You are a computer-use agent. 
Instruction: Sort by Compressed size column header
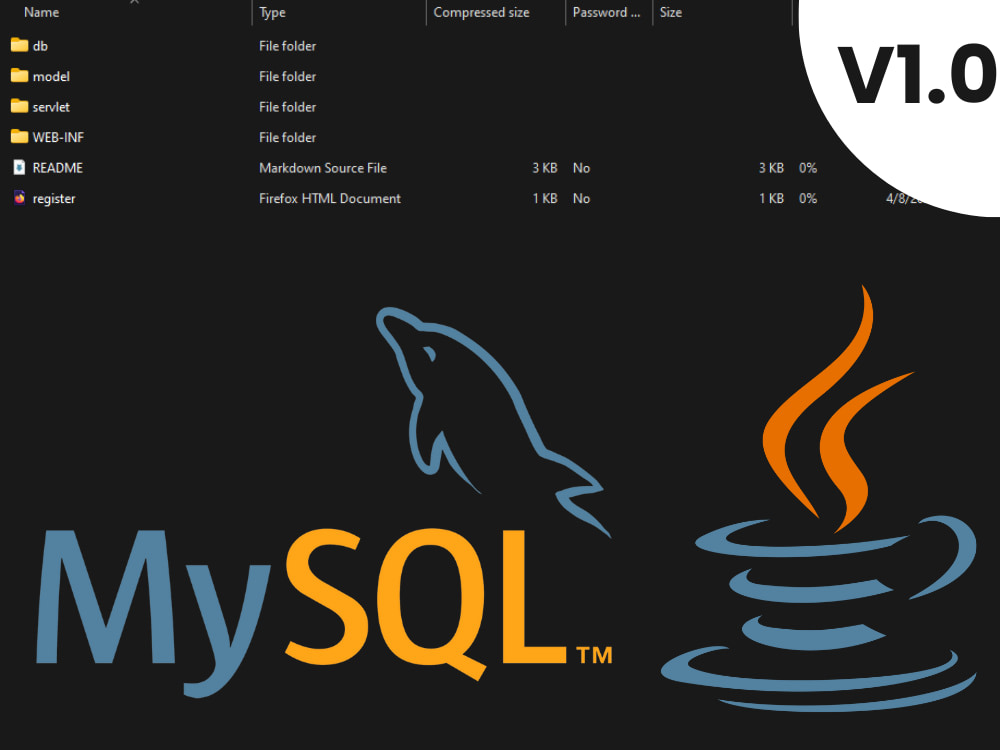tap(482, 13)
